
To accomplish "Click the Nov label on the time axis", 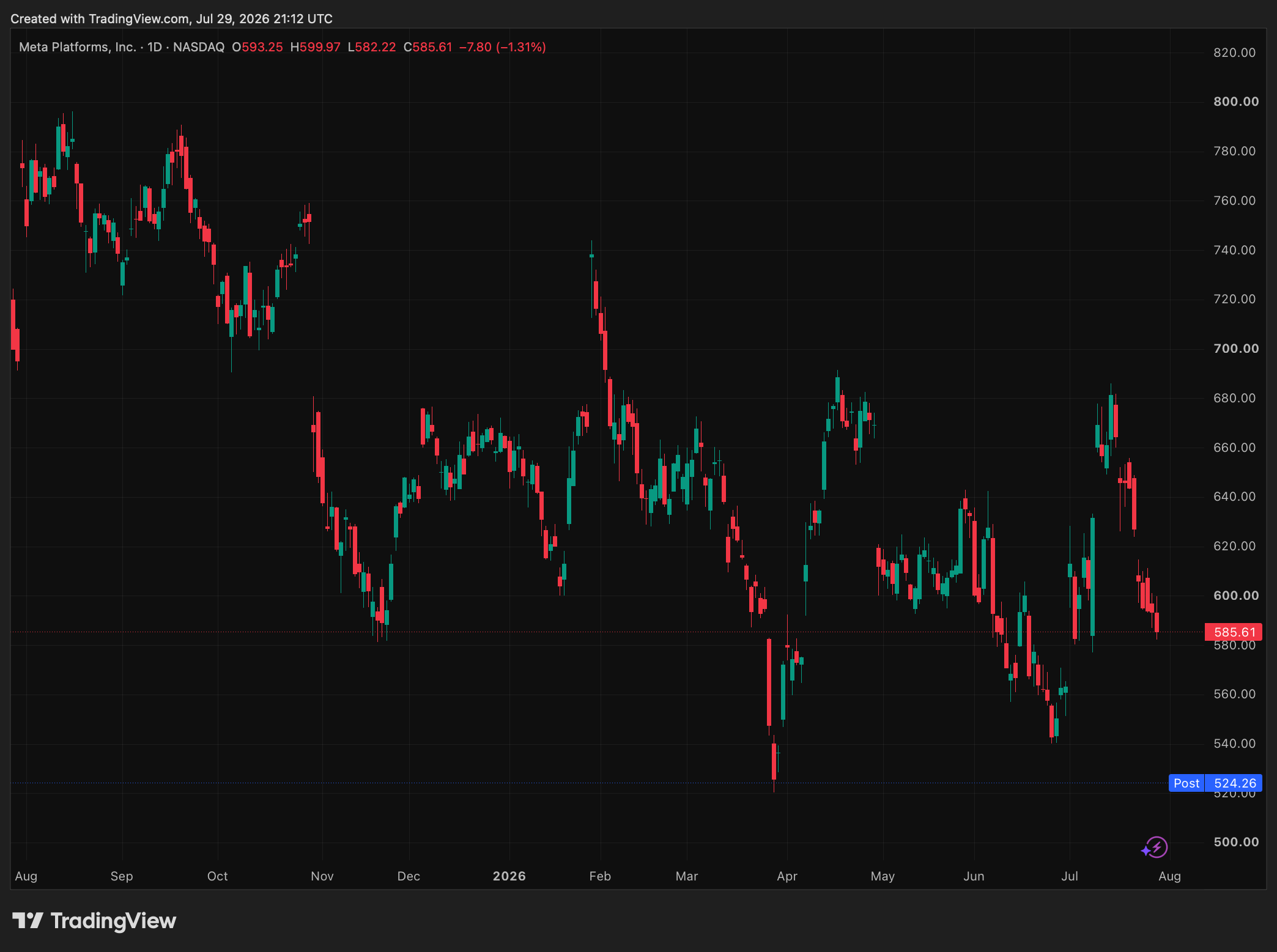I will pyautogui.click(x=322, y=876).
